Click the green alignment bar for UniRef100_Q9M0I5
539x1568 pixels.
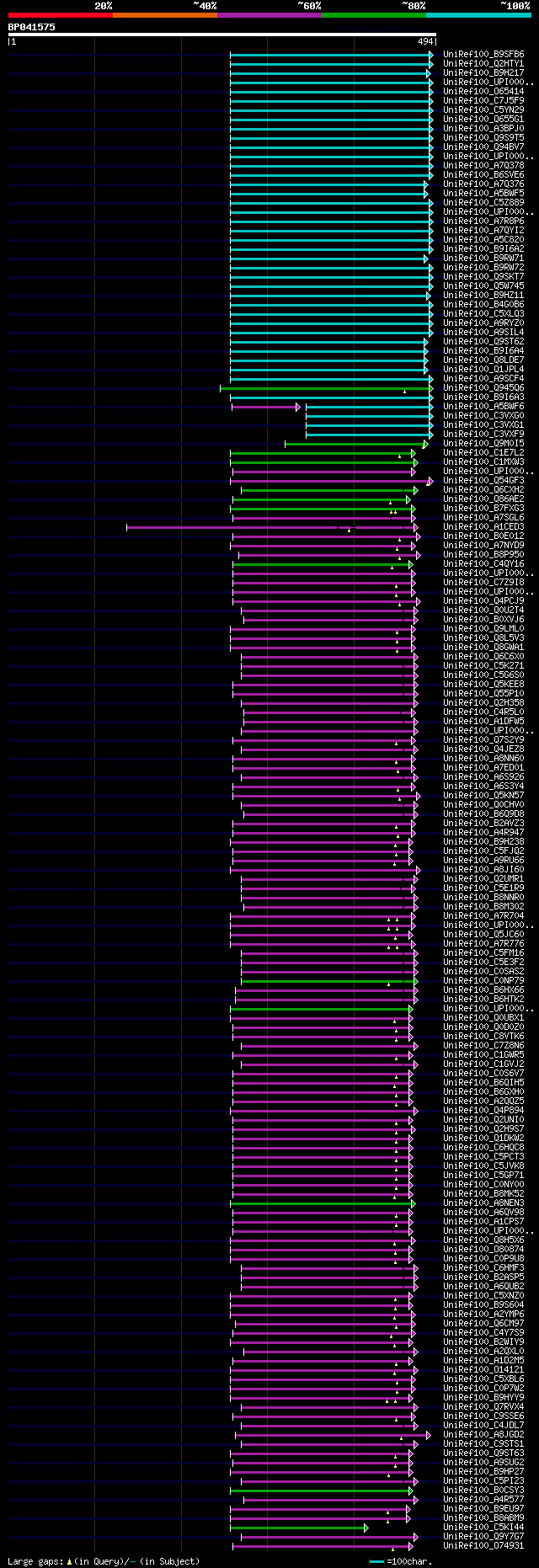356,444
